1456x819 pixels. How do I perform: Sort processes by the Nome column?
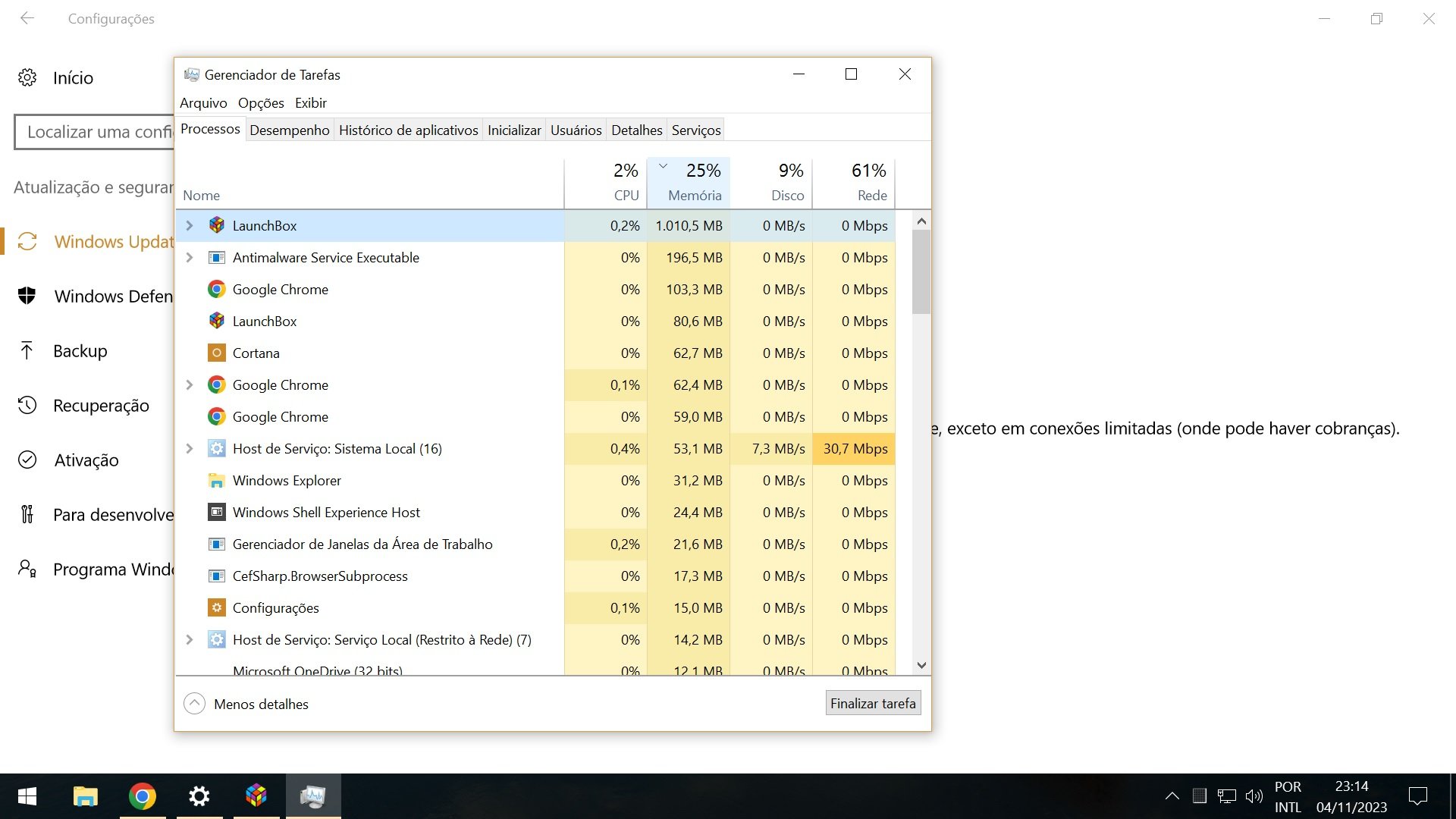[x=370, y=183]
